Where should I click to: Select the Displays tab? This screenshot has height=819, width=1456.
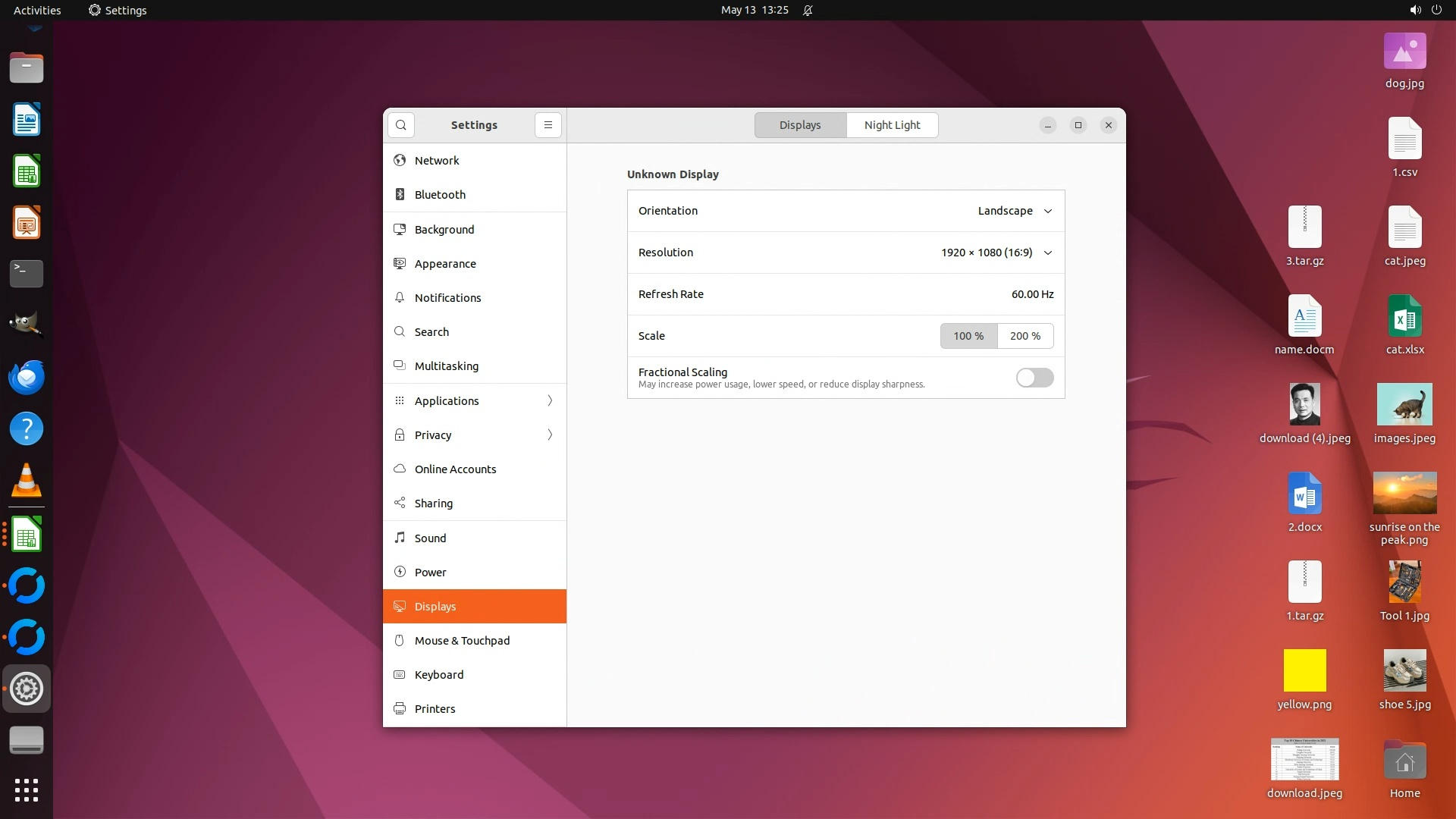[800, 125]
